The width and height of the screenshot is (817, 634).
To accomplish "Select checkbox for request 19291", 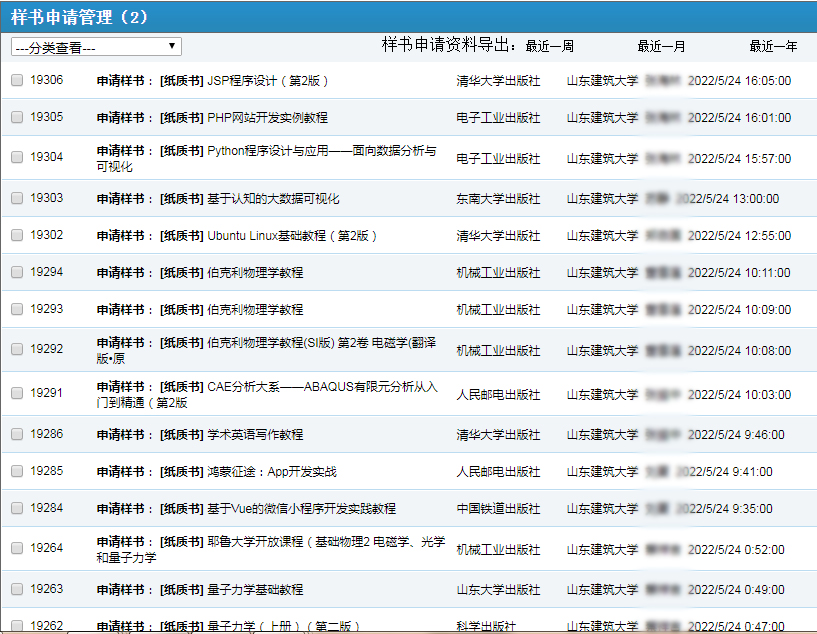I will (x=17, y=394).
